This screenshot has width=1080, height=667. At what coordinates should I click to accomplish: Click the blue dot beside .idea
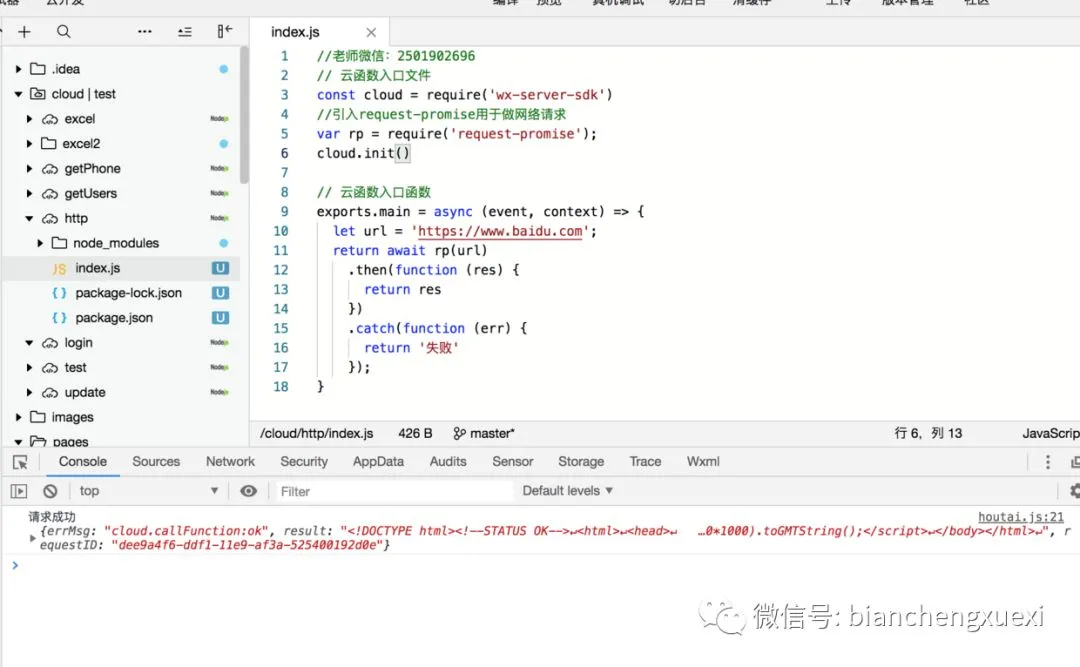coord(224,69)
